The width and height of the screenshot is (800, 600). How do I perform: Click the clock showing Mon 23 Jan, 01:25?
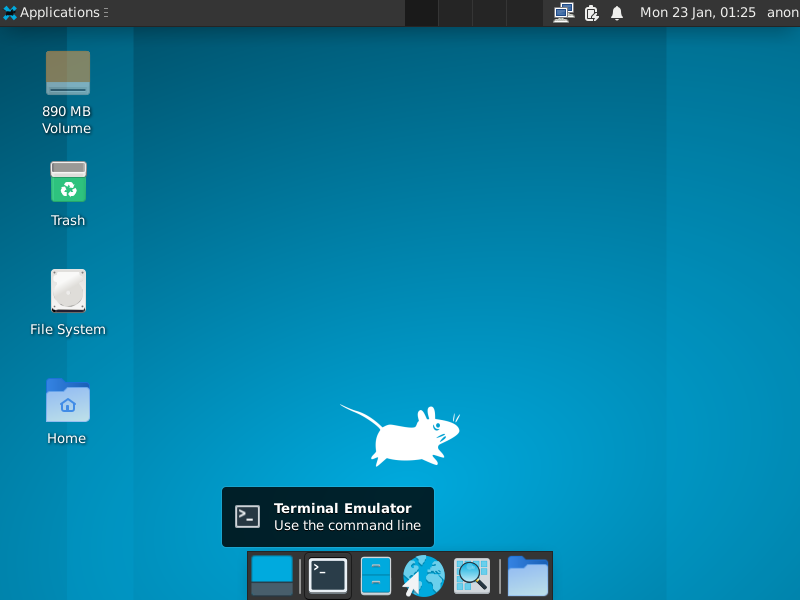697,13
